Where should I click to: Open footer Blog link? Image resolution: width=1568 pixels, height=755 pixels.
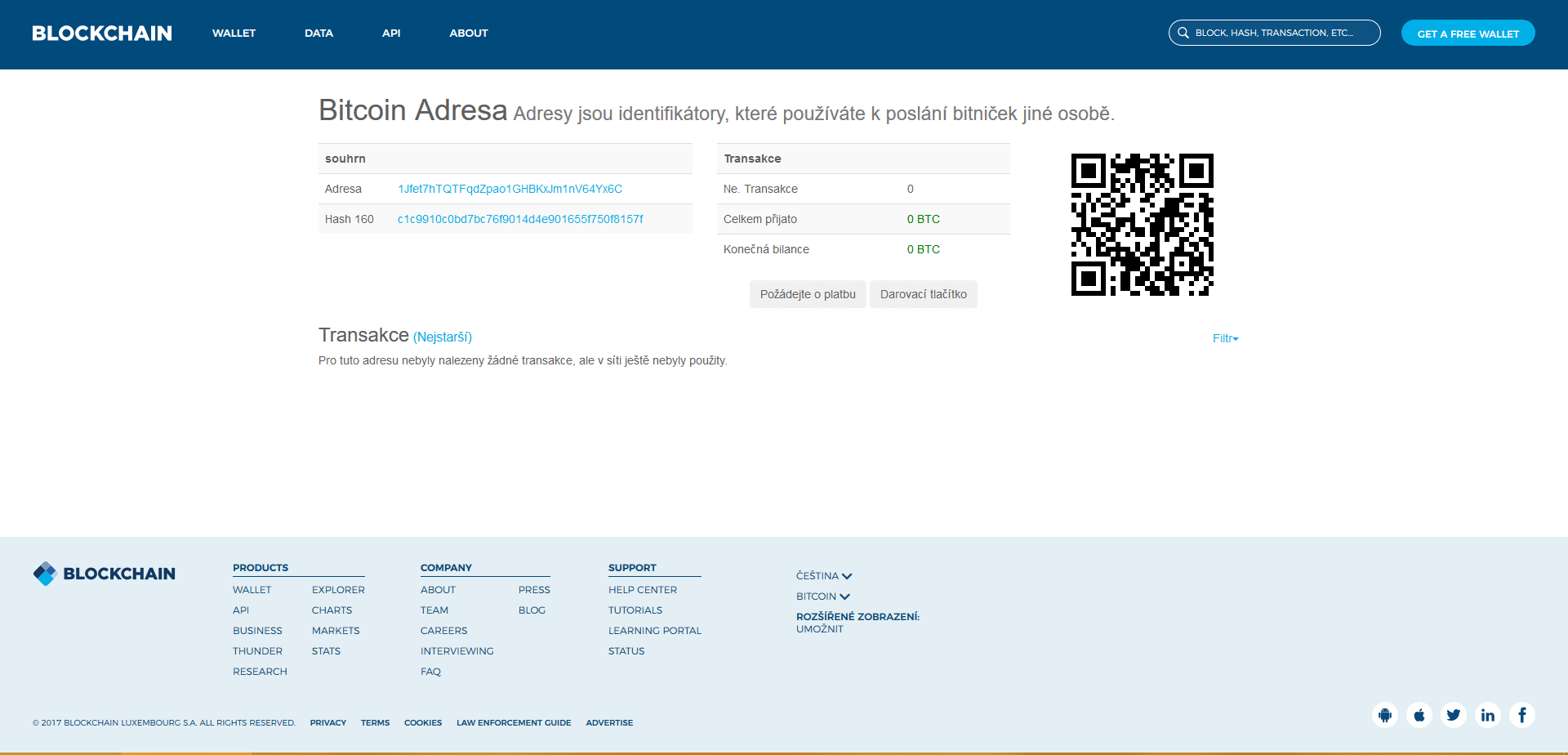[x=532, y=610]
